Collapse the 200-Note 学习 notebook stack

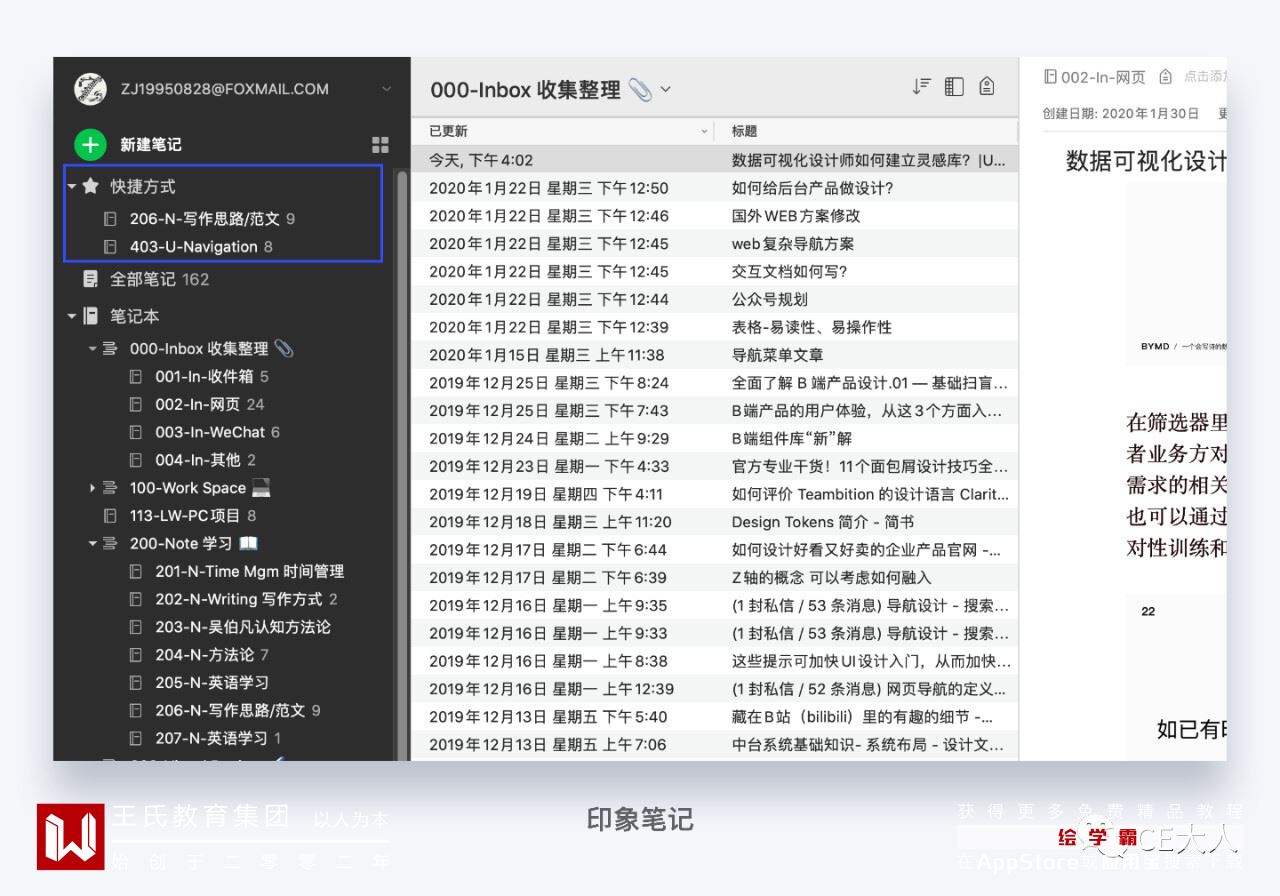coord(93,544)
